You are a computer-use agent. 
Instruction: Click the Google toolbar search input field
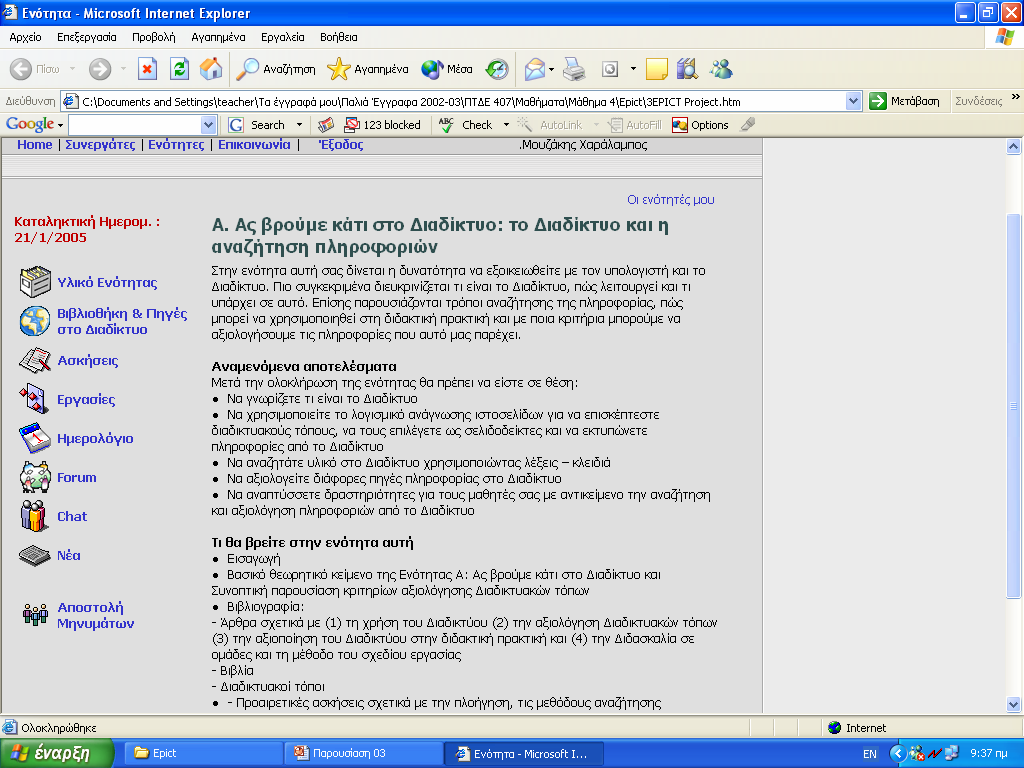[135, 125]
